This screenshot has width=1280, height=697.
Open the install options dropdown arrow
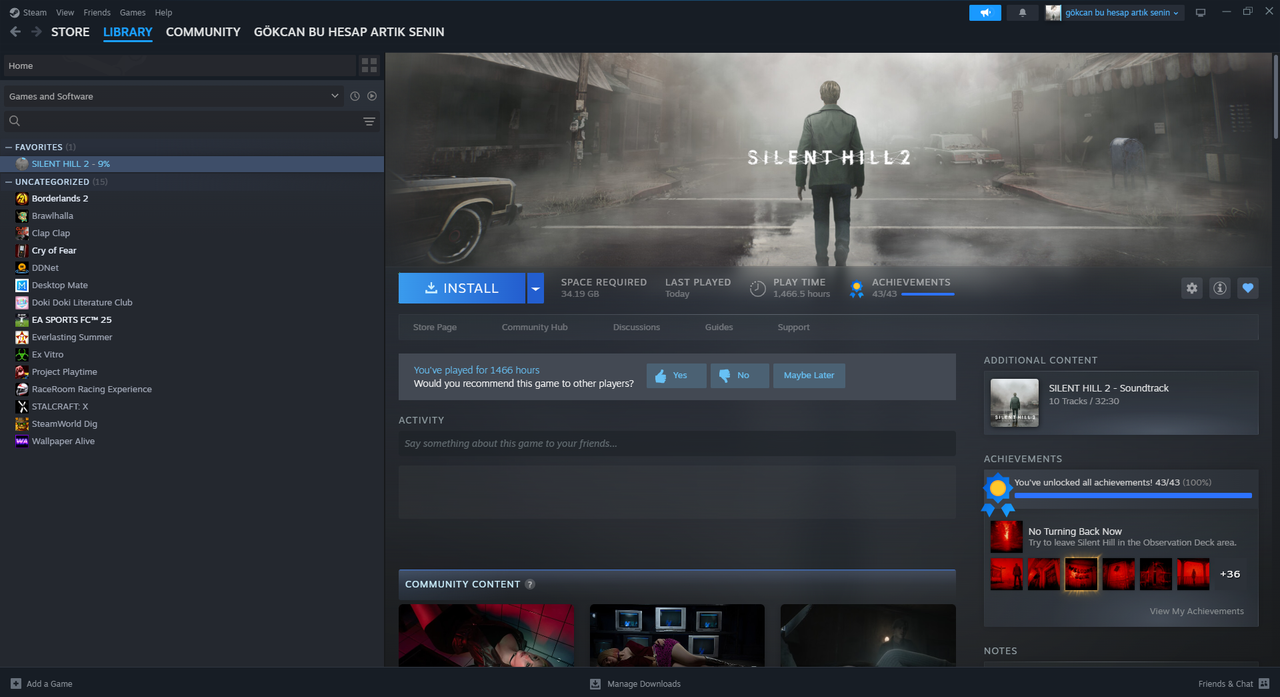coord(535,288)
